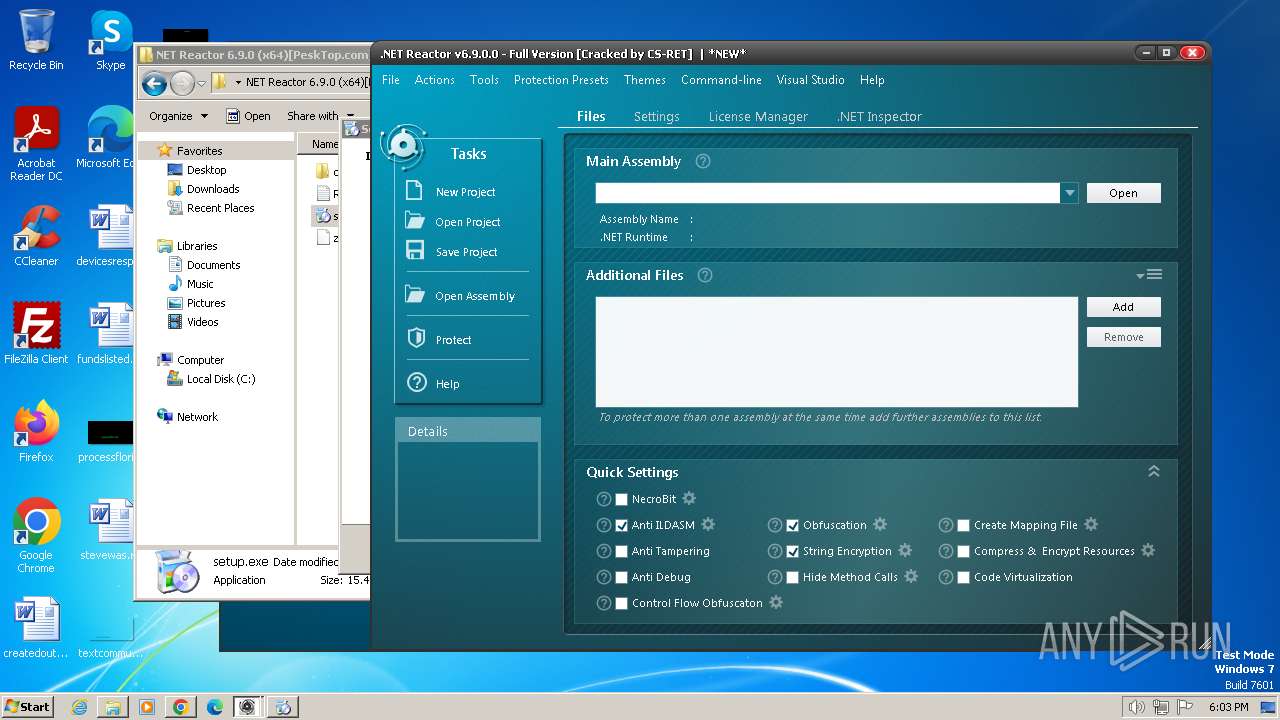1280x720 pixels.
Task: Click Add button for Additional Files
Action: tap(1124, 307)
